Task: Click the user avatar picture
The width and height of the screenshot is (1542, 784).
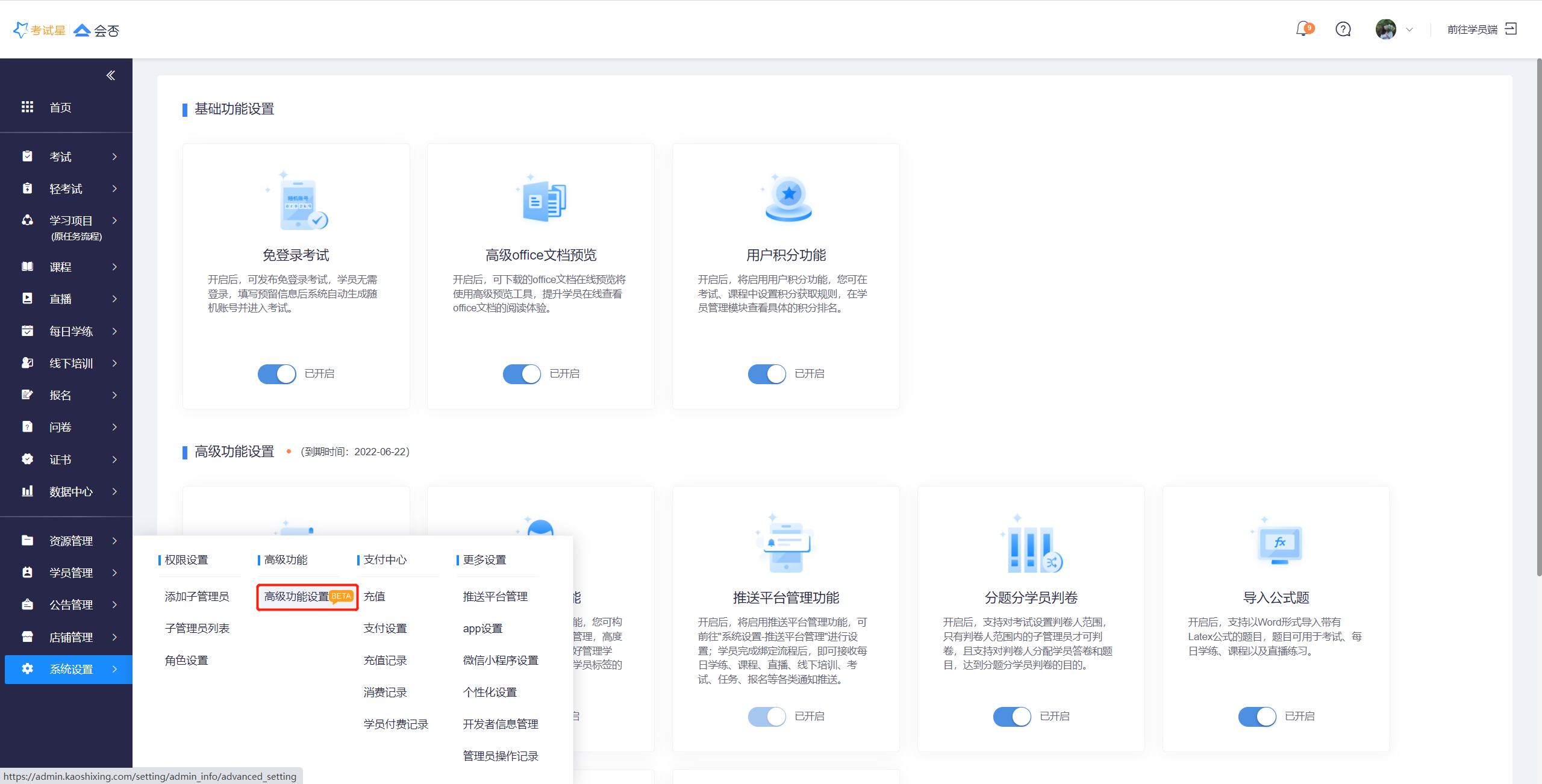Action: point(1385,29)
